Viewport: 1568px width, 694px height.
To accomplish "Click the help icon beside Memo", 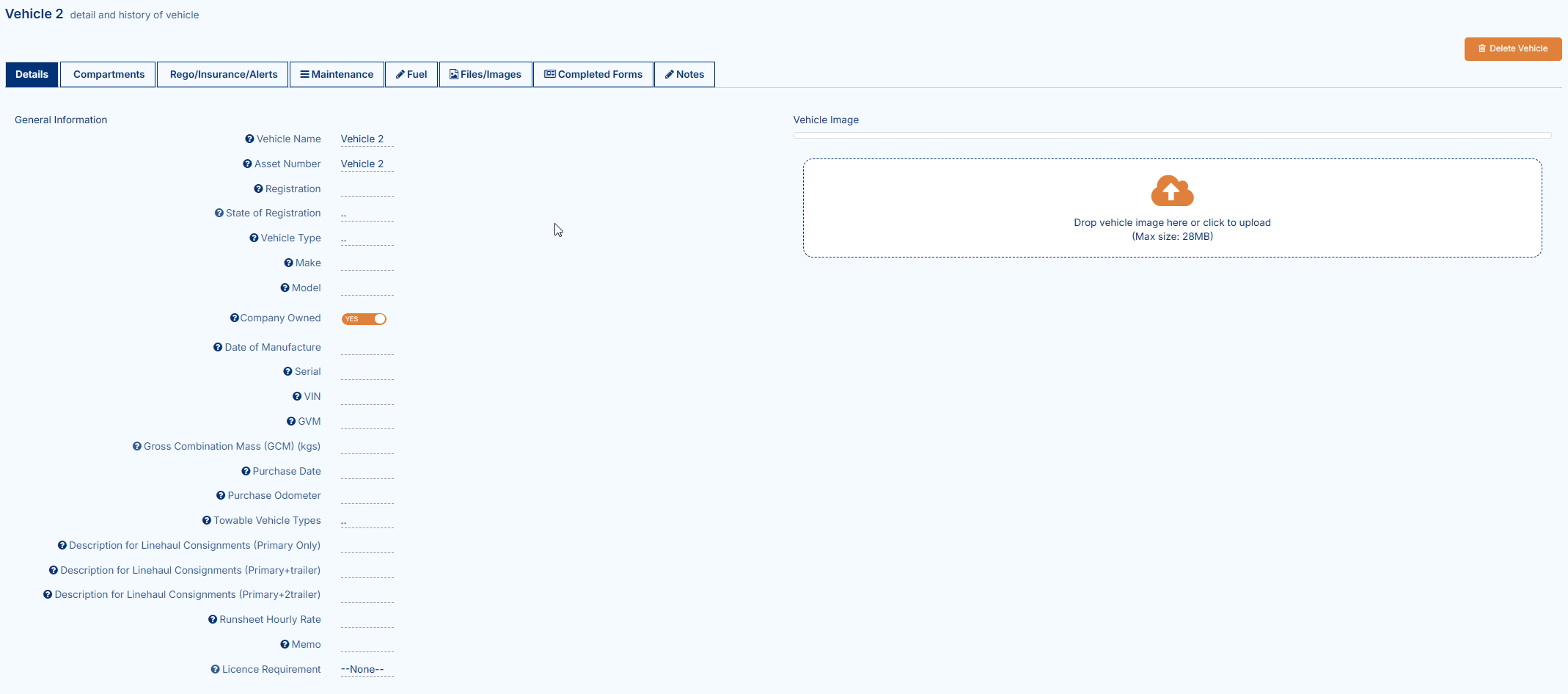I will pyautogui.click(x=285, y=645).
